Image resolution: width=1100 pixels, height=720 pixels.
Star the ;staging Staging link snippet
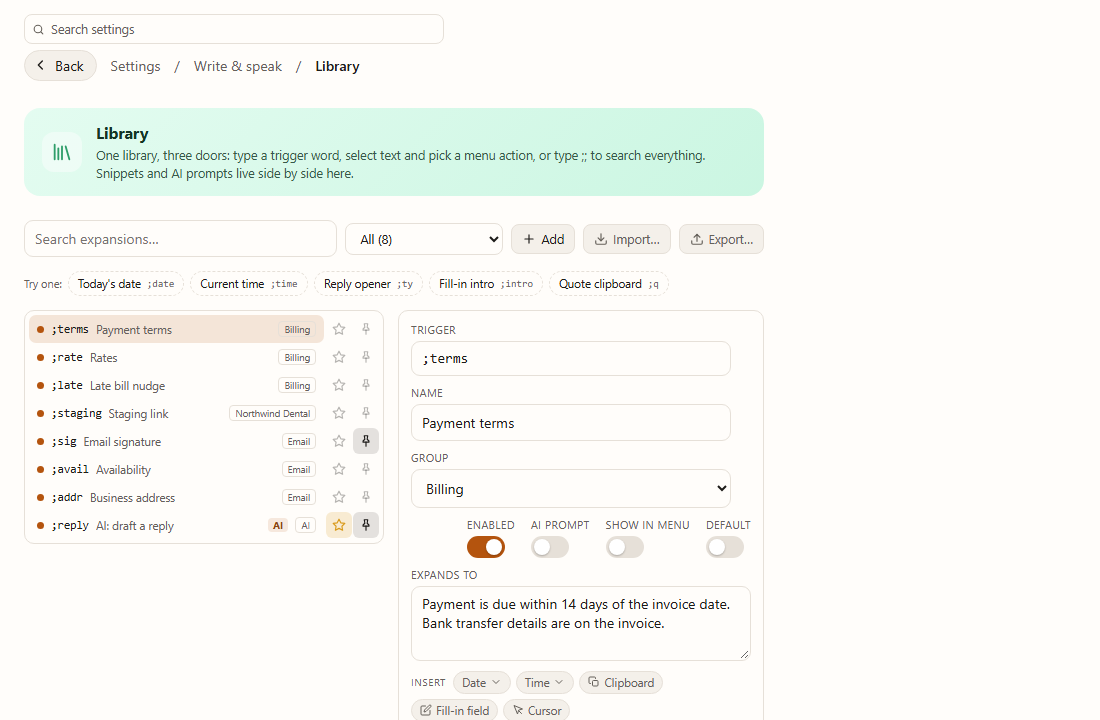[x=339, y=413]
